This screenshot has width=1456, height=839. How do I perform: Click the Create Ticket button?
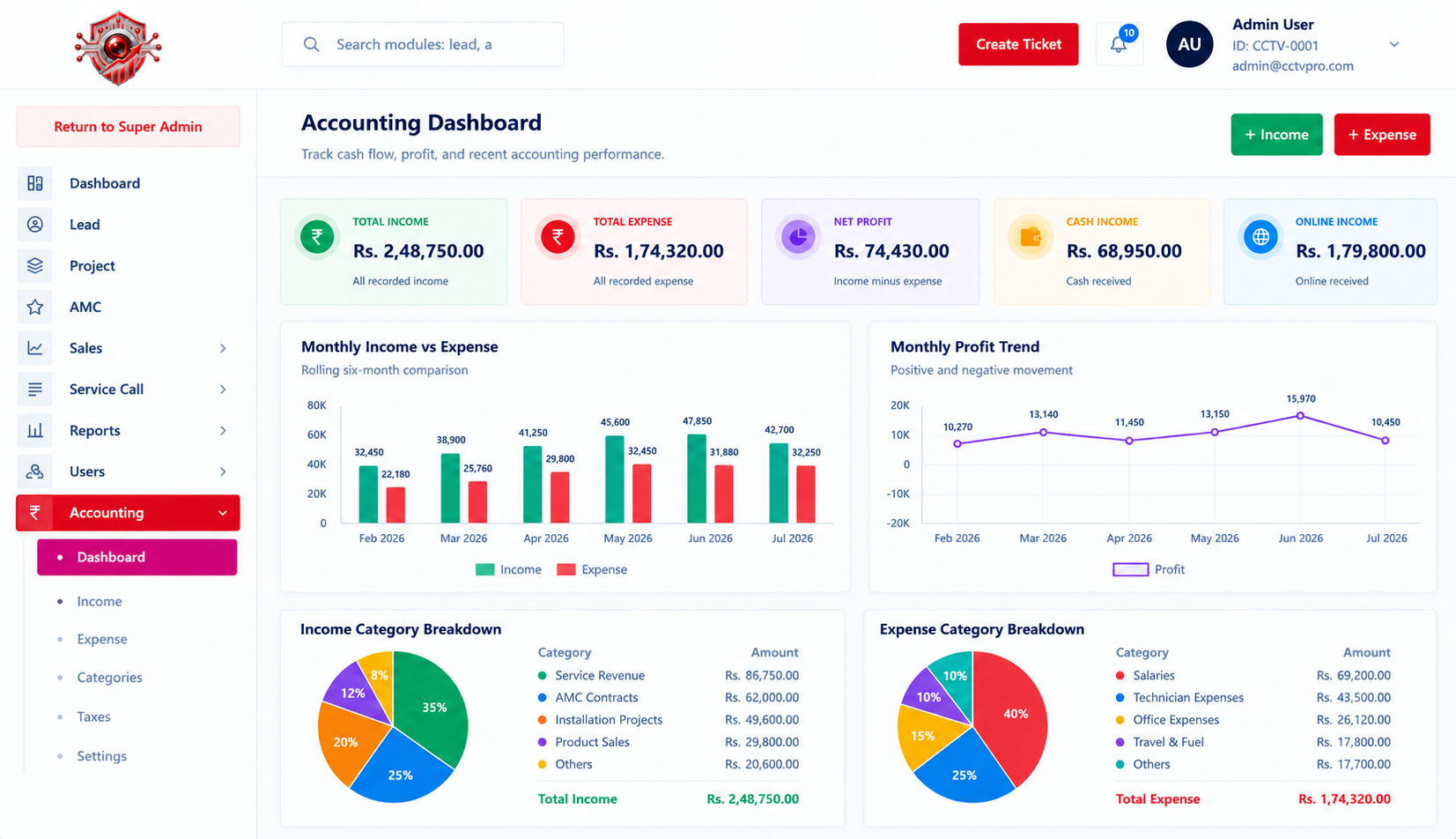coord(1018,44)
